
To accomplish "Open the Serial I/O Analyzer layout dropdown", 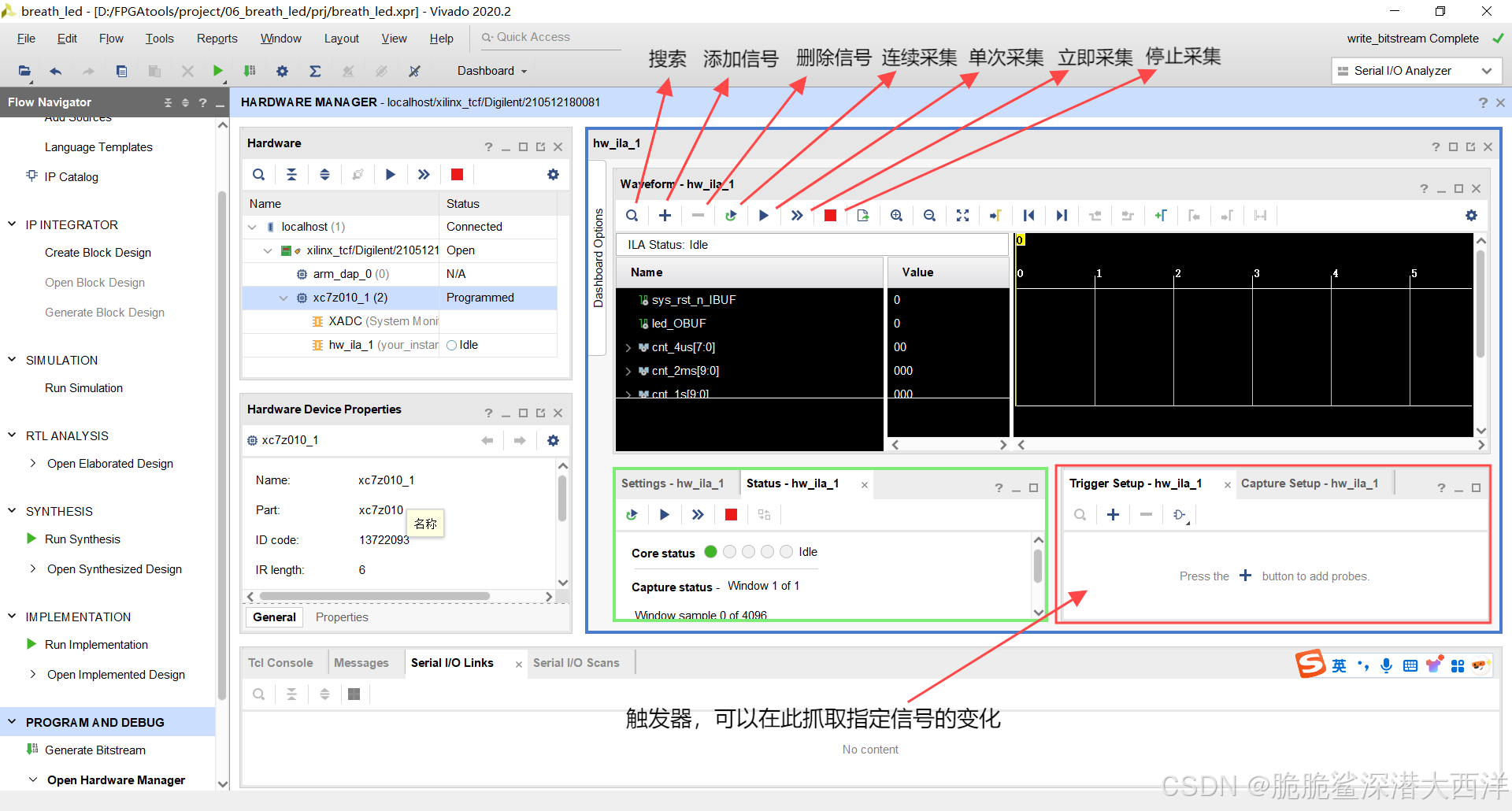I will point(1416,71).
